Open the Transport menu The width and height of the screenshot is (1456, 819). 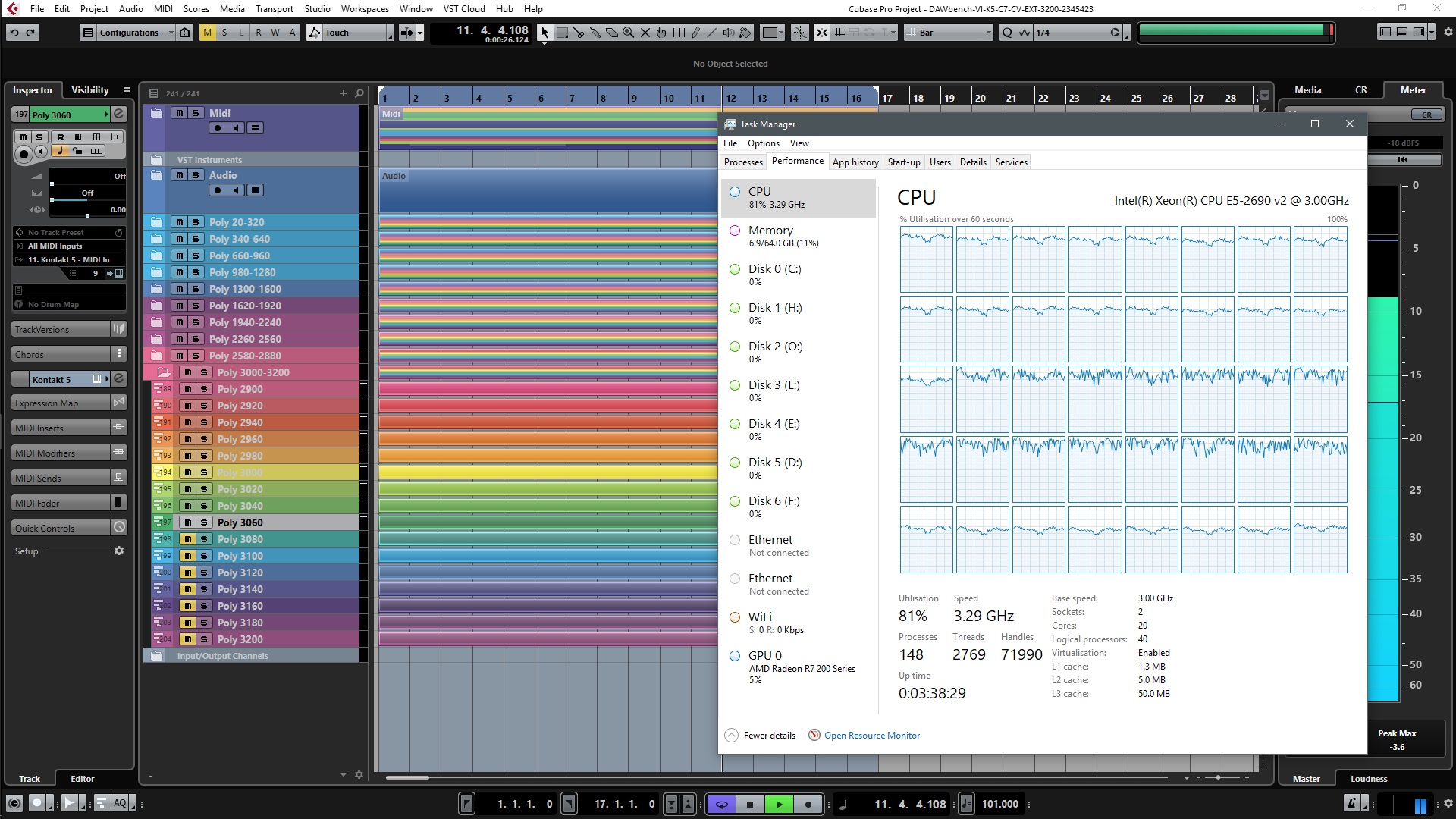[x=274, y=9]
